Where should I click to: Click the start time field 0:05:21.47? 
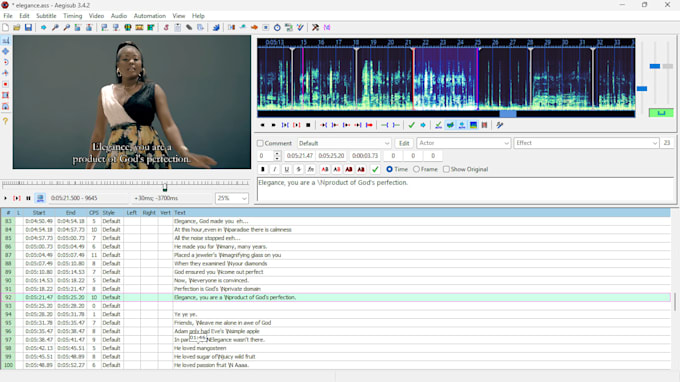pos(300,156)
